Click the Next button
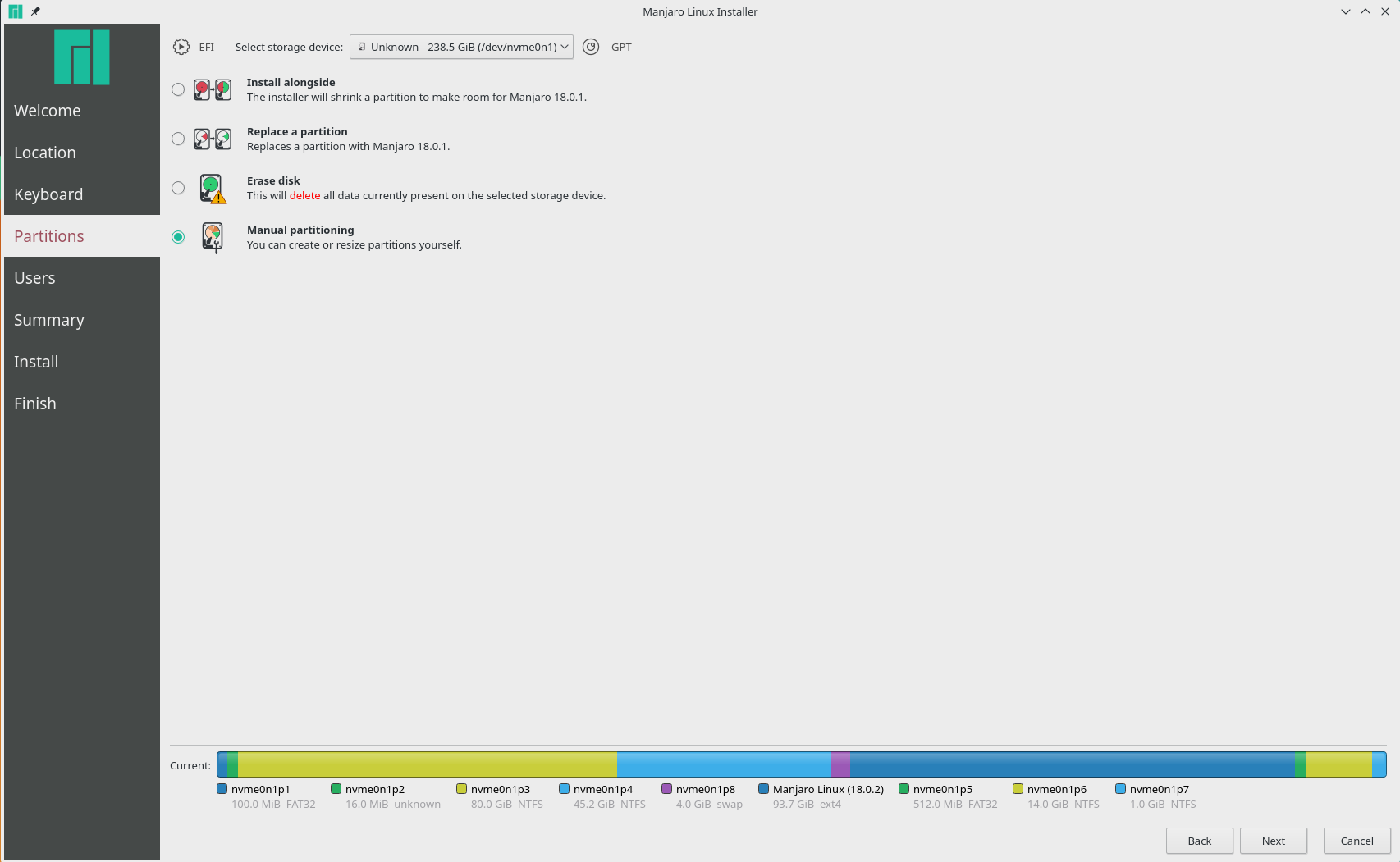1400x862 pixels. 1274,841
